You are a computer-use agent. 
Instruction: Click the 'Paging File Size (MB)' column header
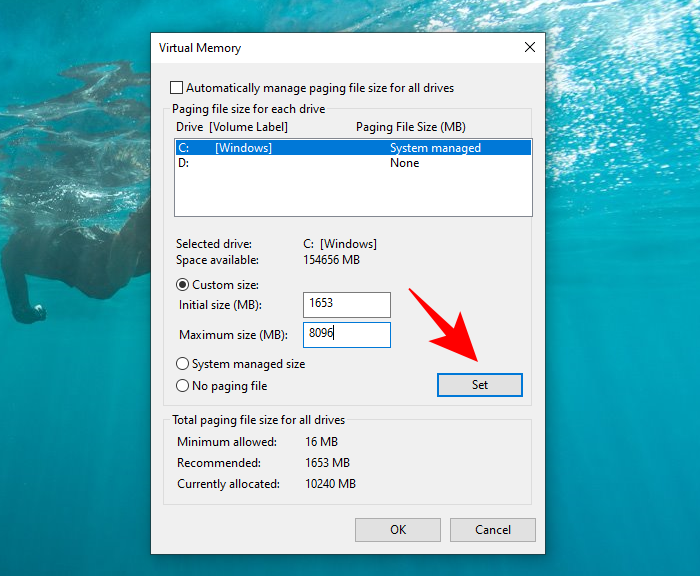(411, 127)
